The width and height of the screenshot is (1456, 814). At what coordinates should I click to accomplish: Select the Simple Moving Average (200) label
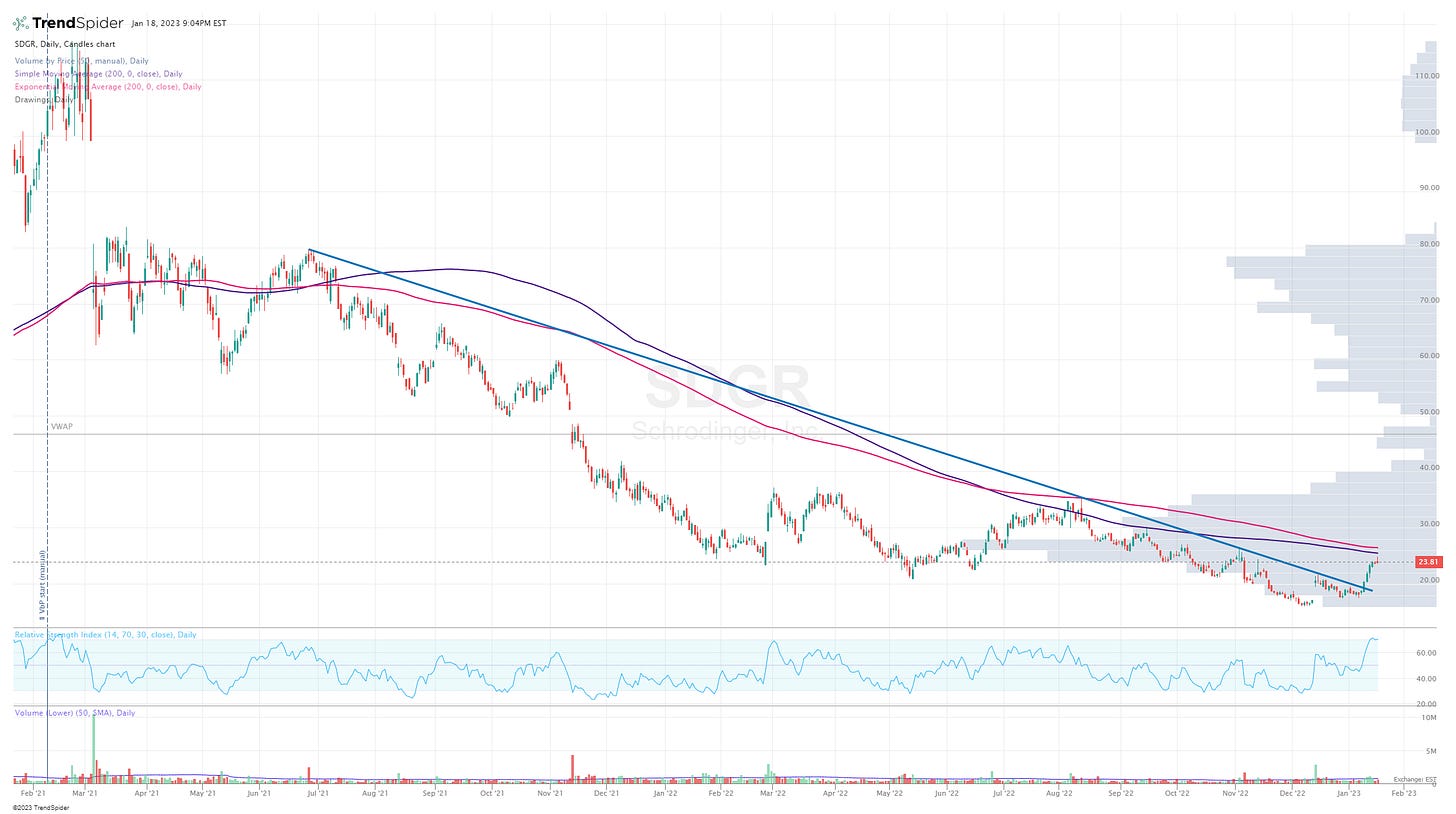(96, 73)
